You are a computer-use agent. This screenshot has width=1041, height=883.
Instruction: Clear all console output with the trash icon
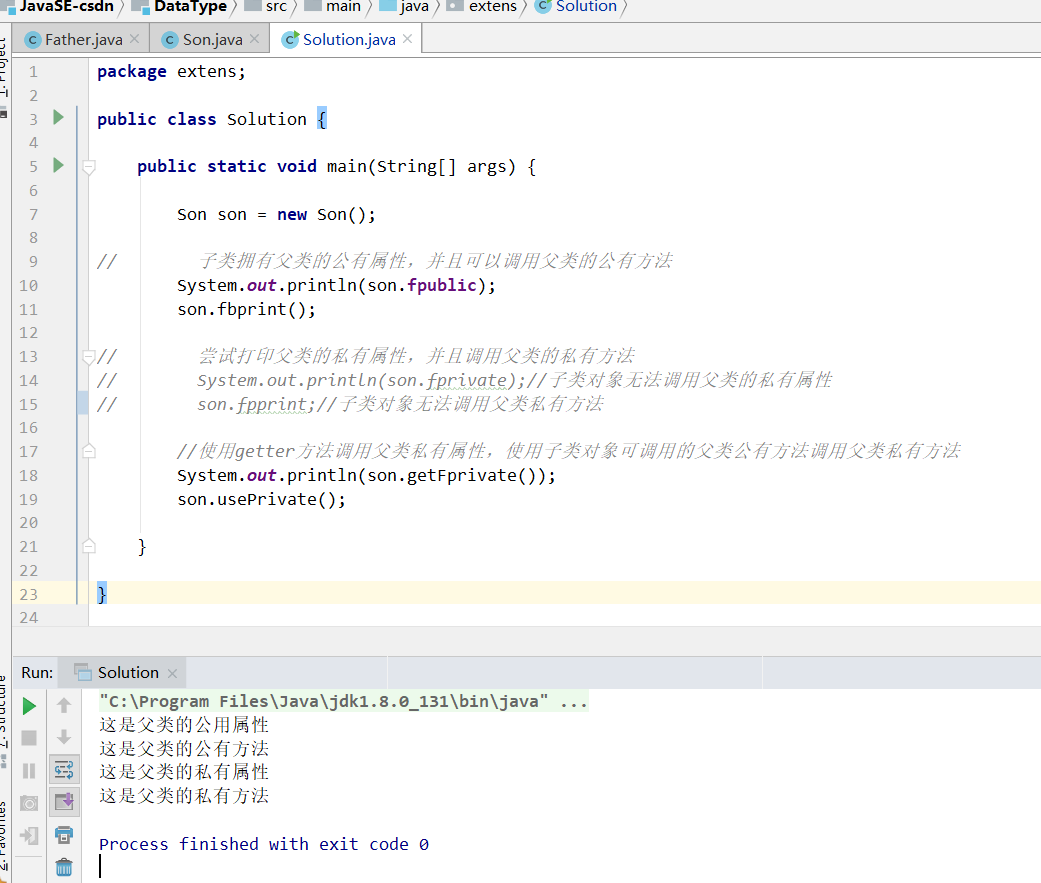pos(64,867)
